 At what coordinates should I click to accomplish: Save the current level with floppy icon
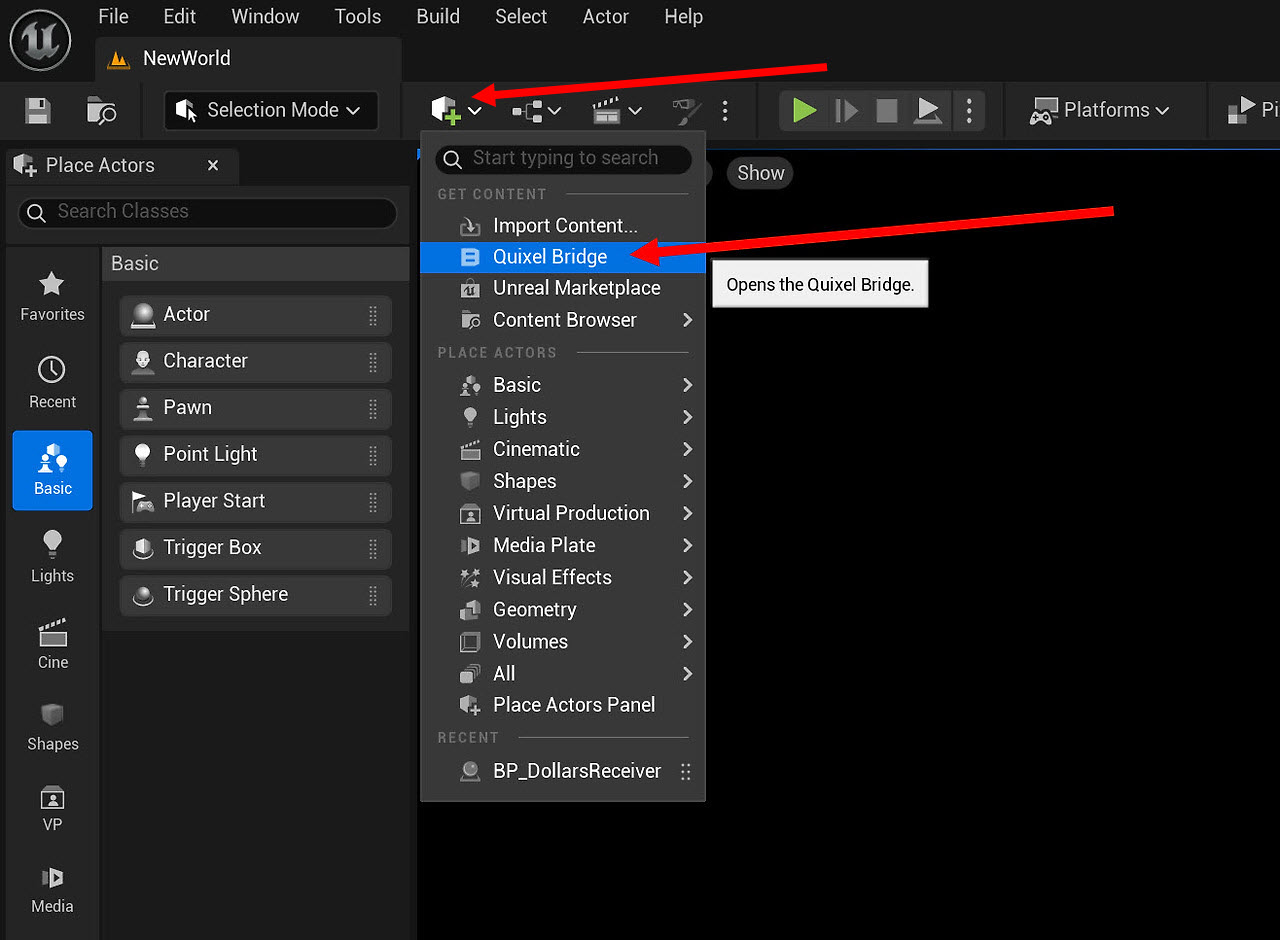(x=38, y=110)
